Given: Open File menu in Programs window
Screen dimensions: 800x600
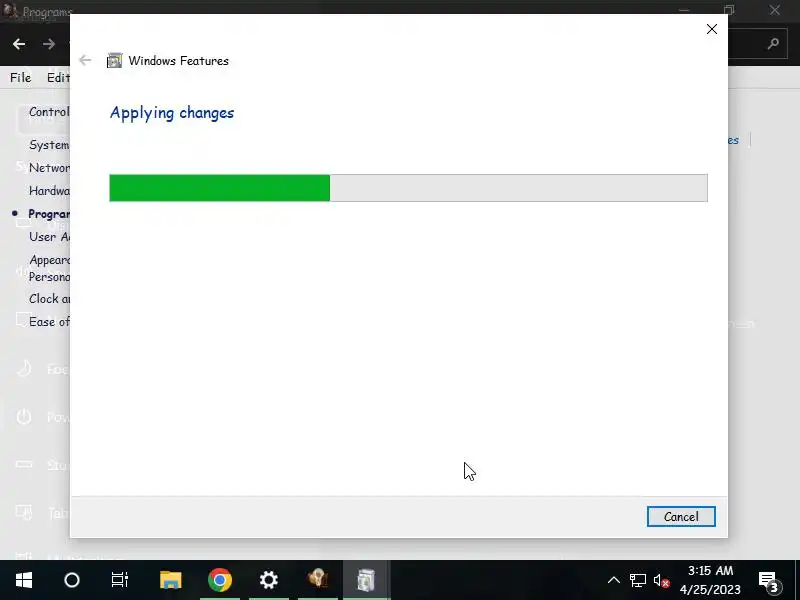Looking at the screenshot, I should pos(20,78).
